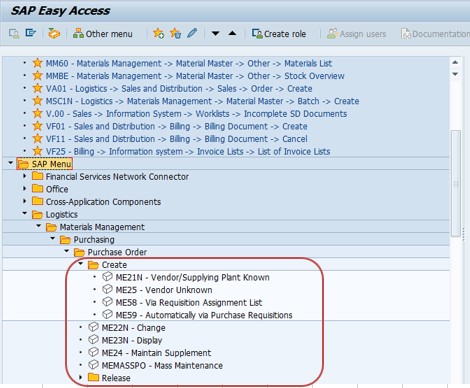Collapse the Materials Management folder
470x388 pixels.
point(39,226)
